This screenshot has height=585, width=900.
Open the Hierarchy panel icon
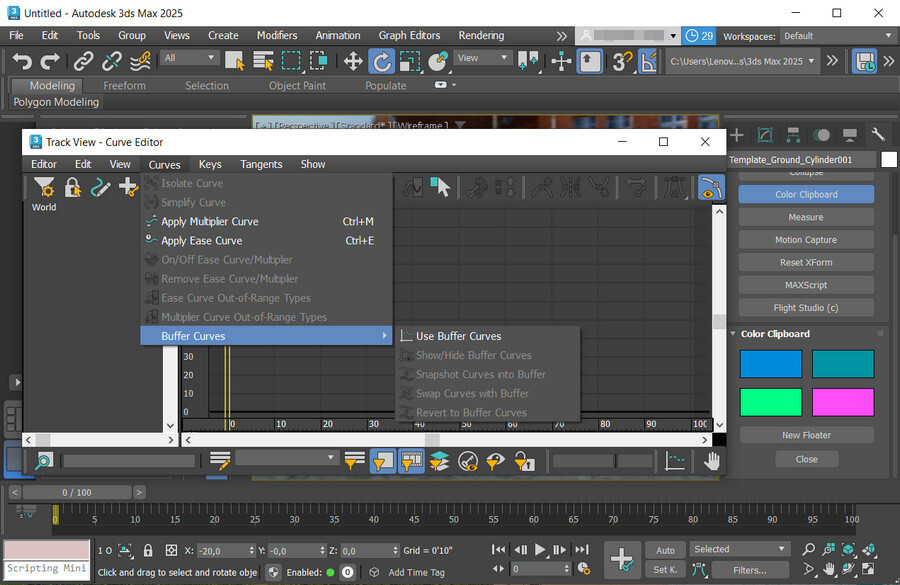[x=793, y=135]
